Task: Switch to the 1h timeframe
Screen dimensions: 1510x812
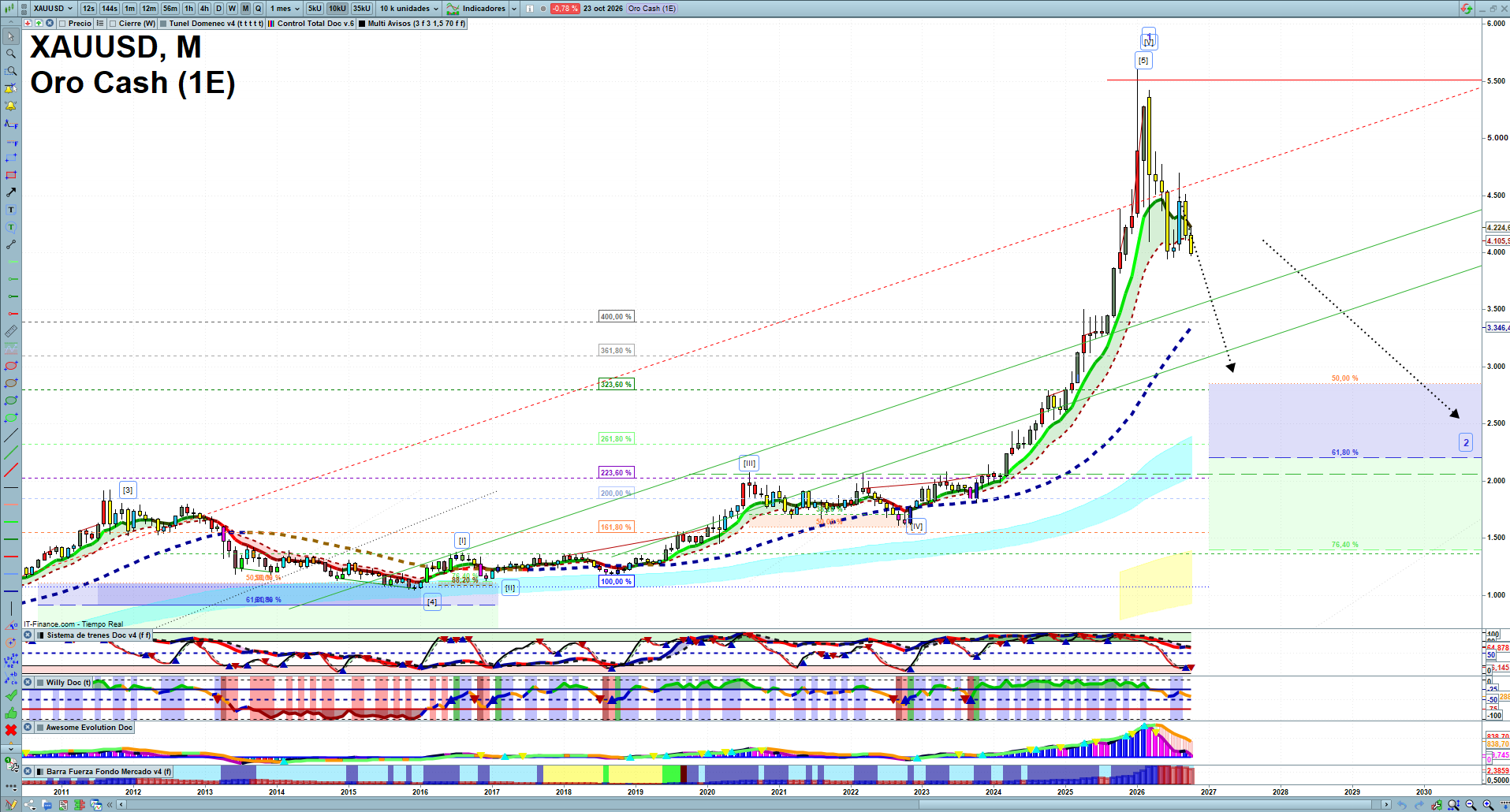Action: (x=189, y=9)
